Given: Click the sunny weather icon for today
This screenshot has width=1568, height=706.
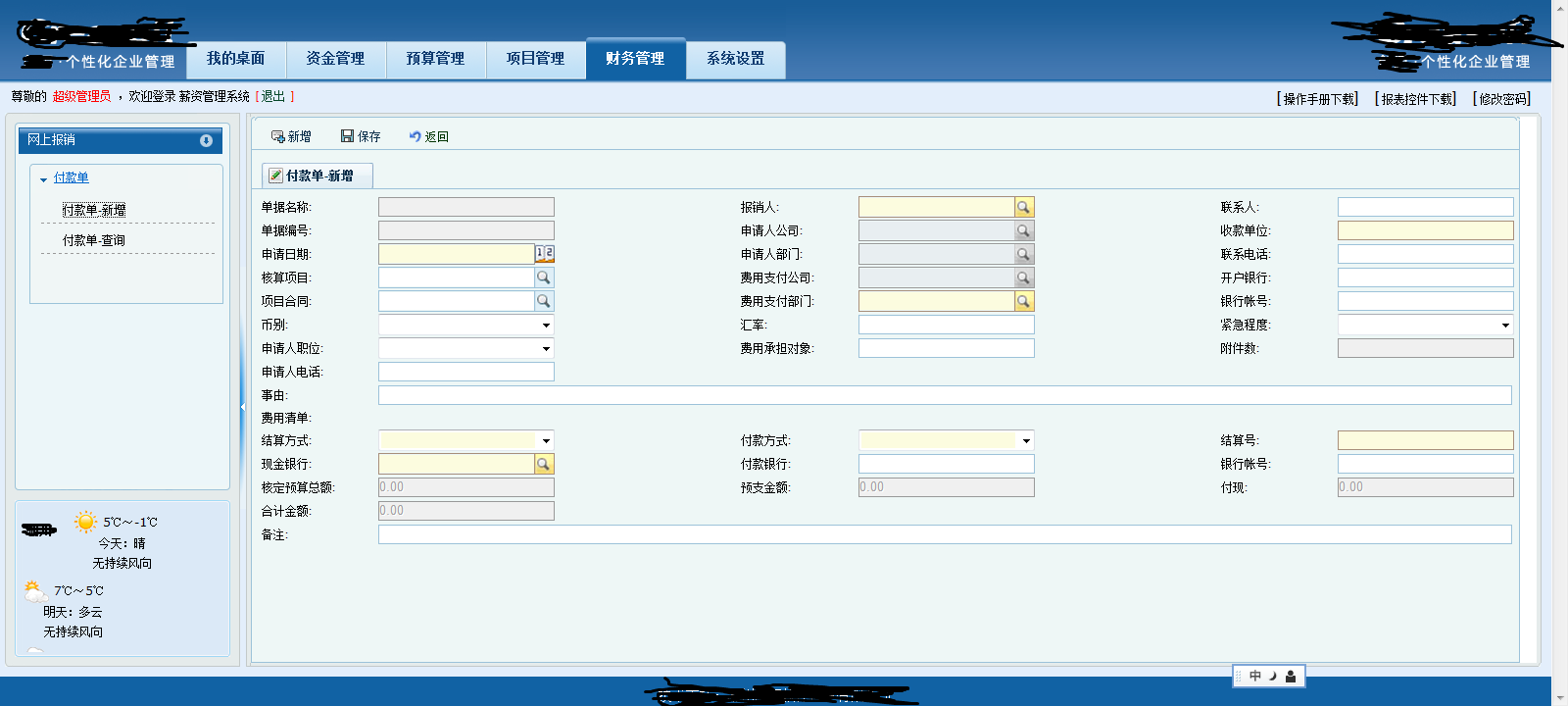Looking at the screenshot, I should [x=86, y=522].
